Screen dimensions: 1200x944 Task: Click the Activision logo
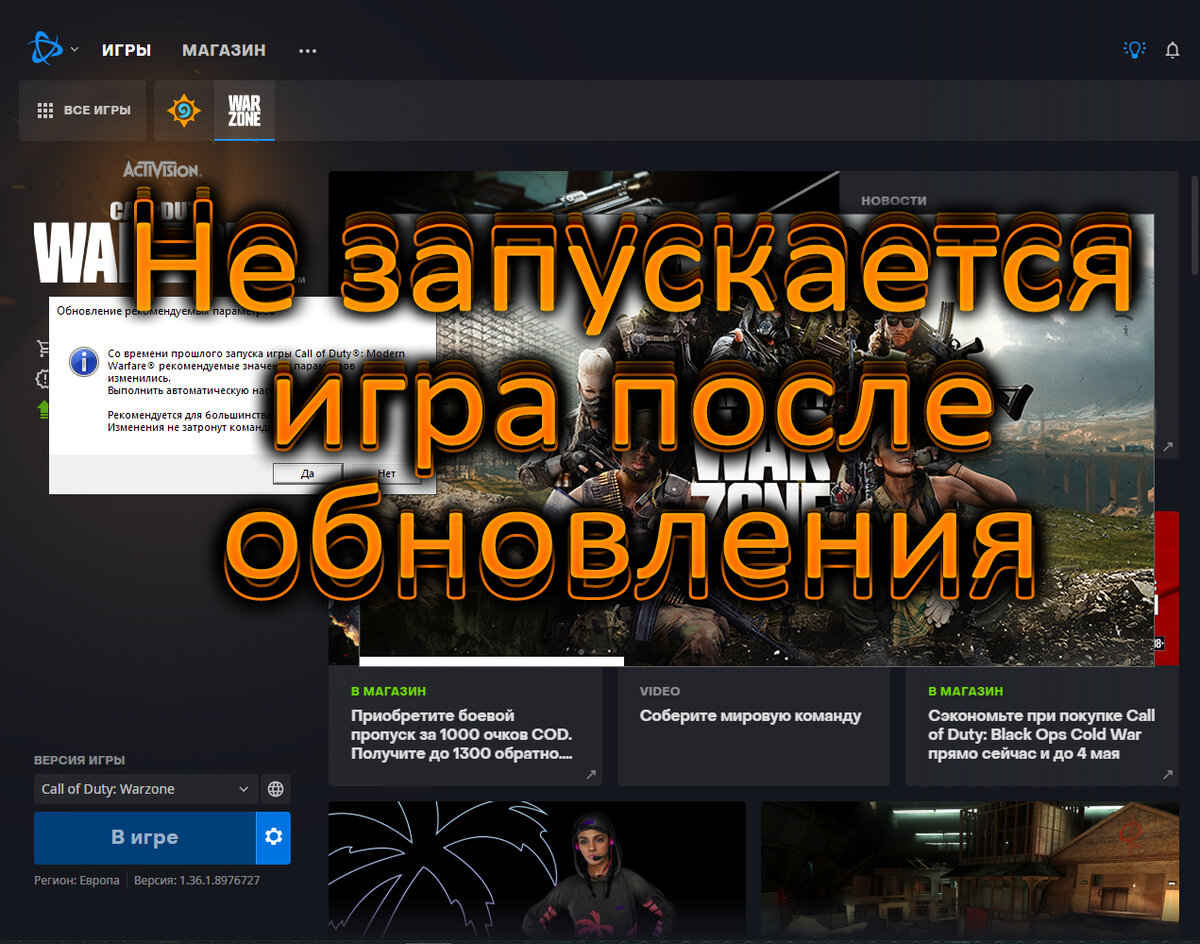point(161,169)
